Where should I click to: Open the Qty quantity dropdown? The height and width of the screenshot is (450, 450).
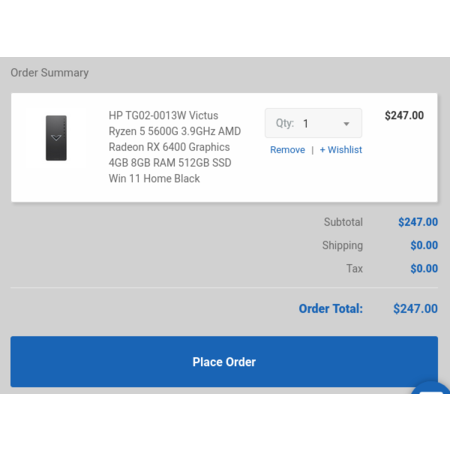pos(313,123)
